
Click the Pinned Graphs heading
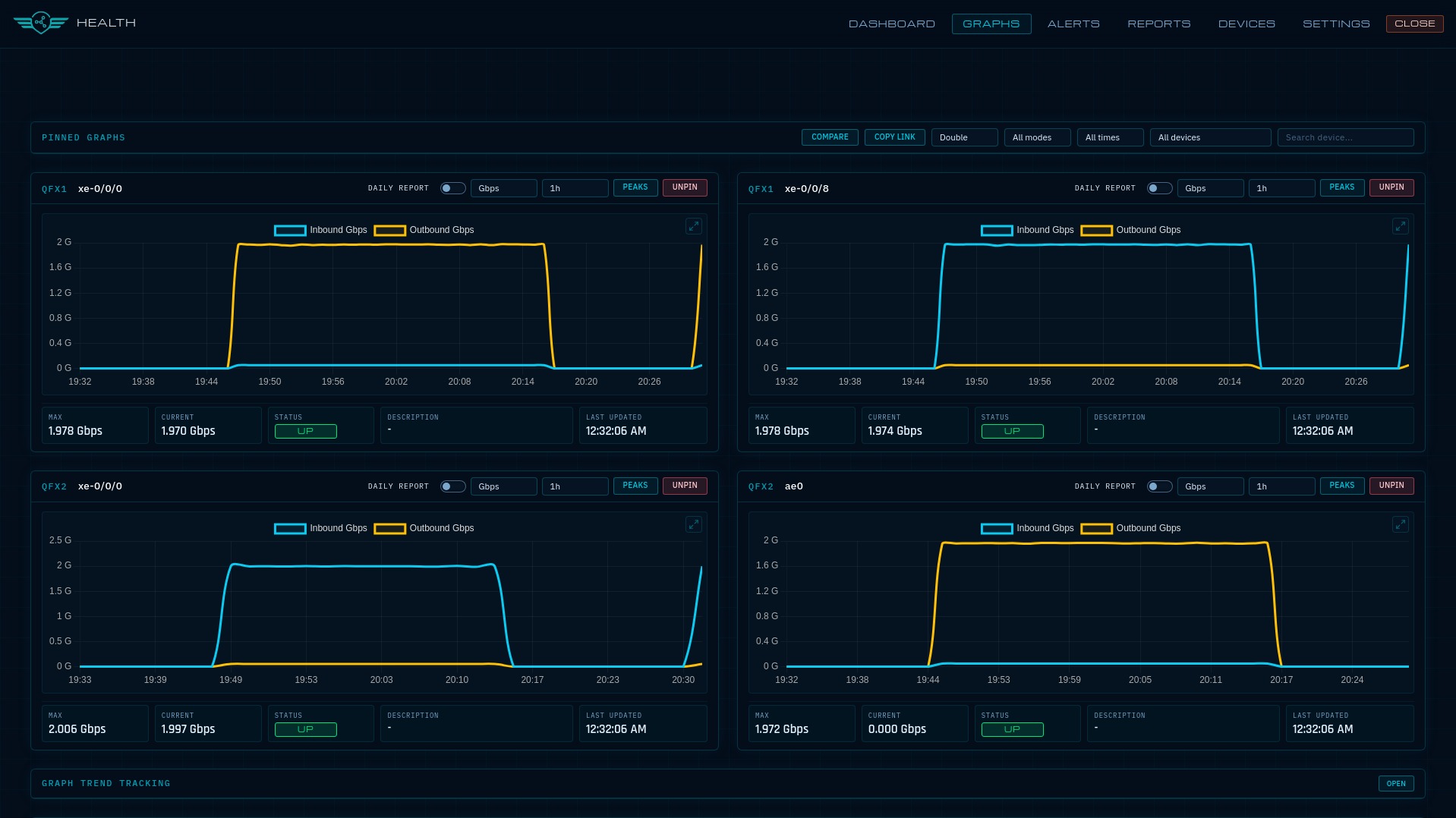click(x=84, y=138)
